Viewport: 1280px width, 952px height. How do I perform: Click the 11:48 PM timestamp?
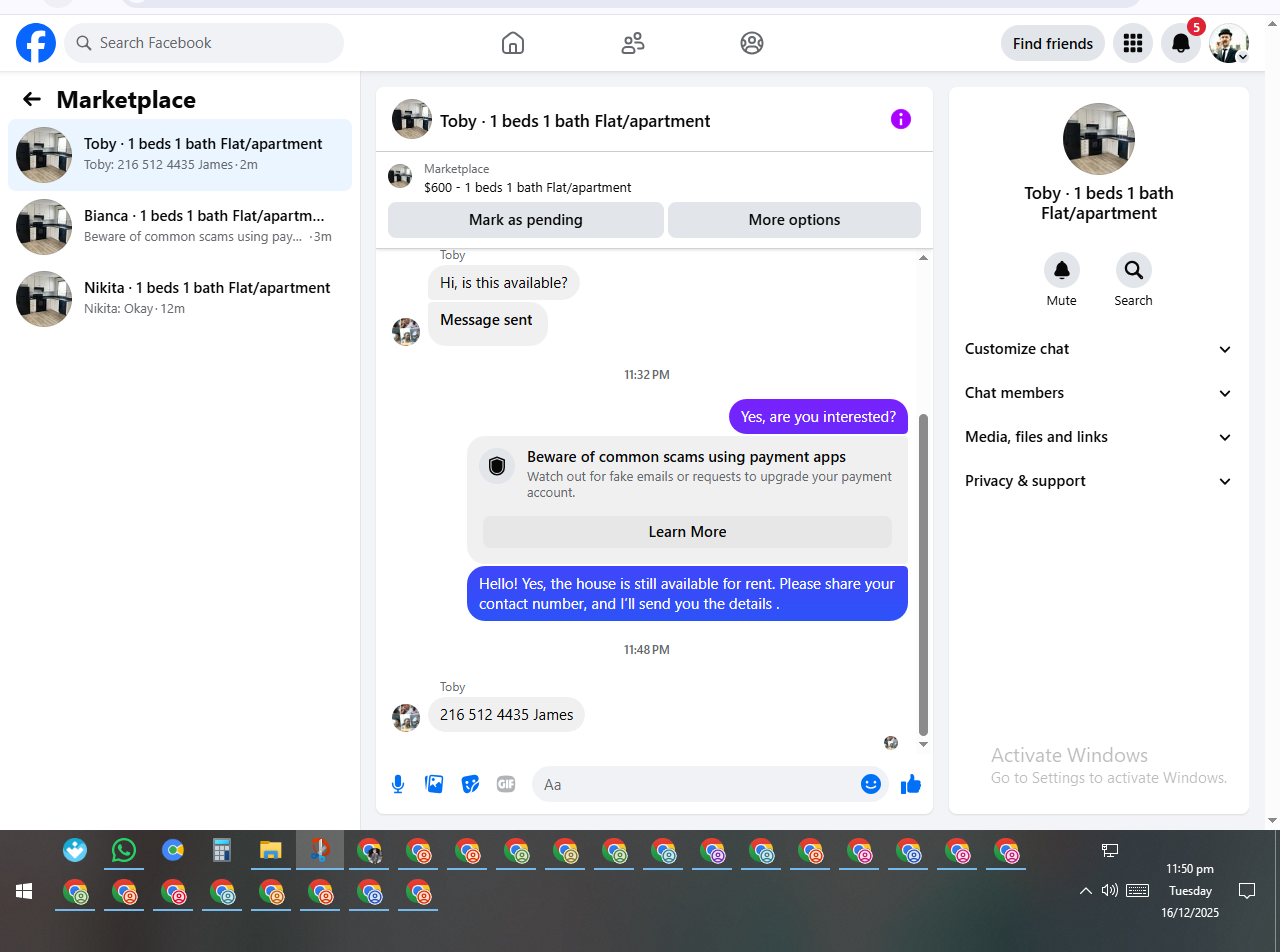[x=647, y=650]
